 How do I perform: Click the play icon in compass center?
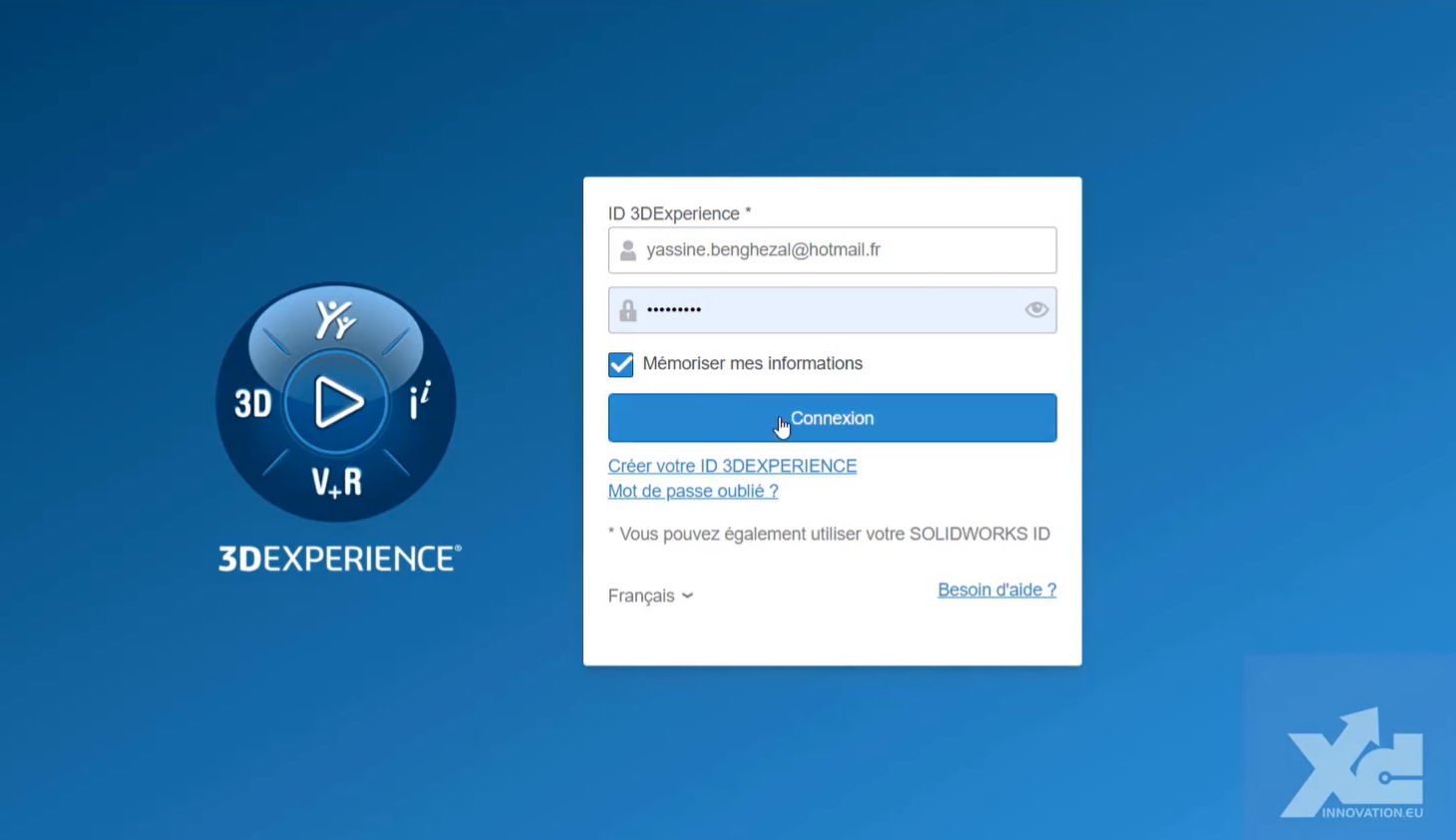(x=337, y=403)
